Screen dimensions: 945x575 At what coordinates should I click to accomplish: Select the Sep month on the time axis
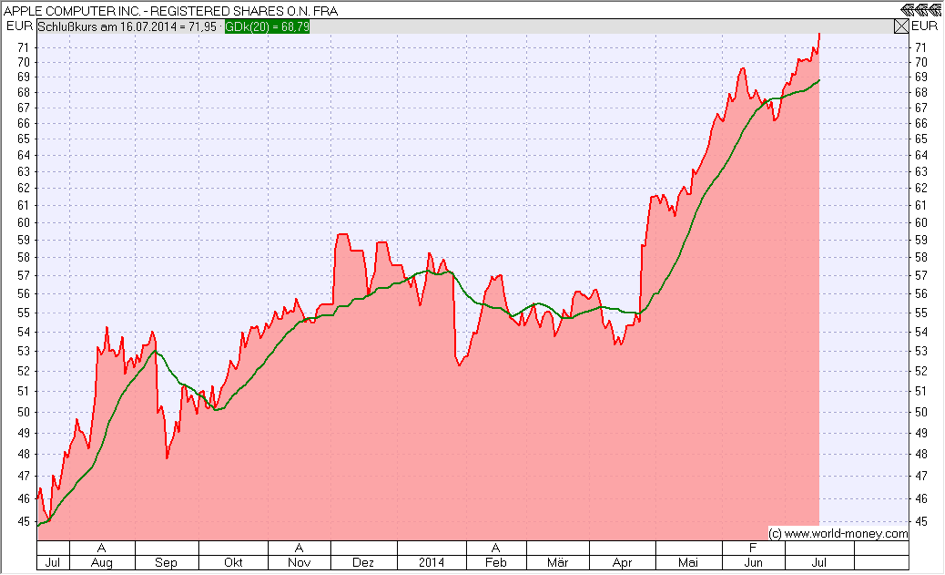click(166, 562)
